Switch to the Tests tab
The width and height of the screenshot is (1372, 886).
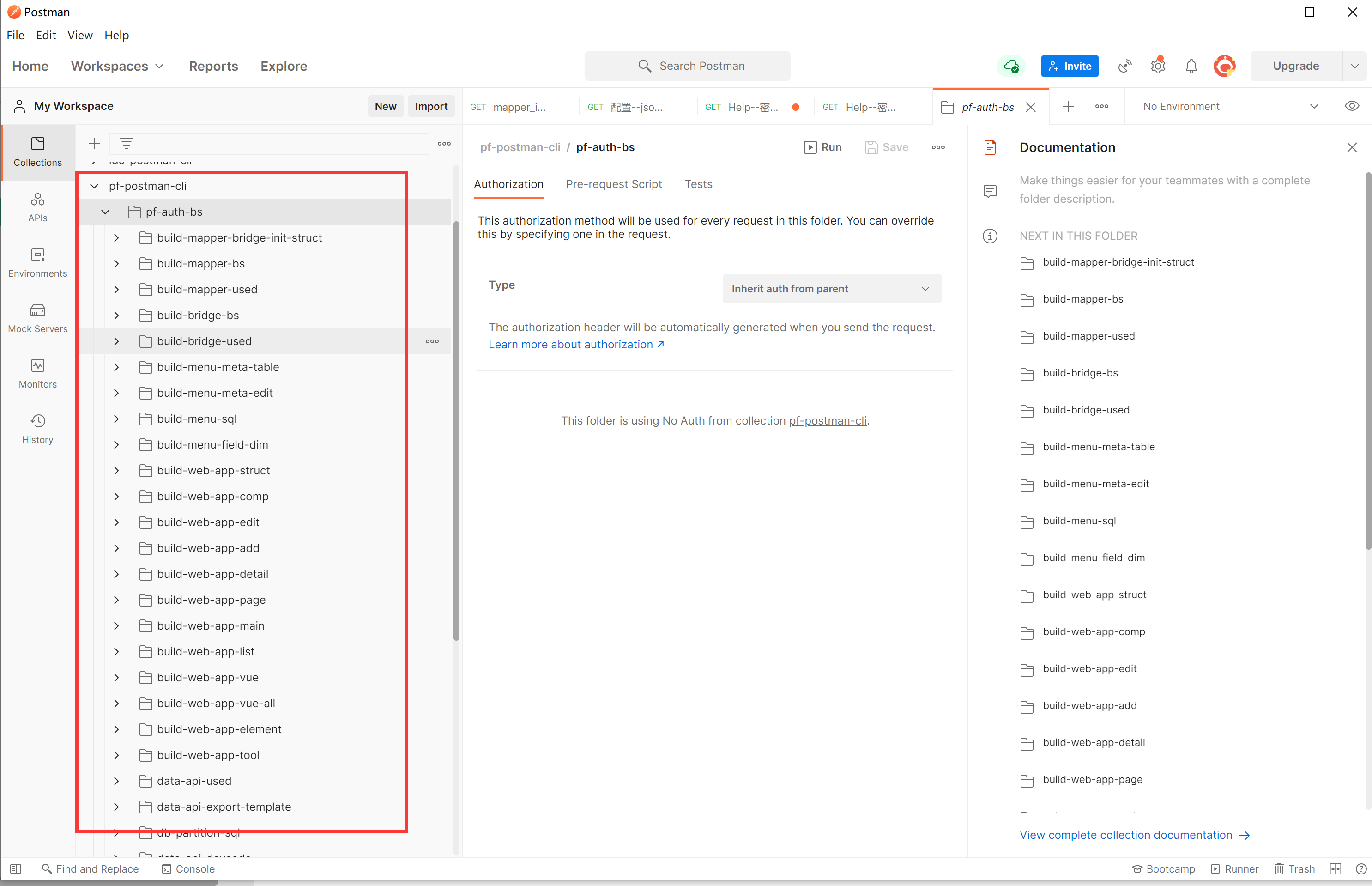point(698,184)
